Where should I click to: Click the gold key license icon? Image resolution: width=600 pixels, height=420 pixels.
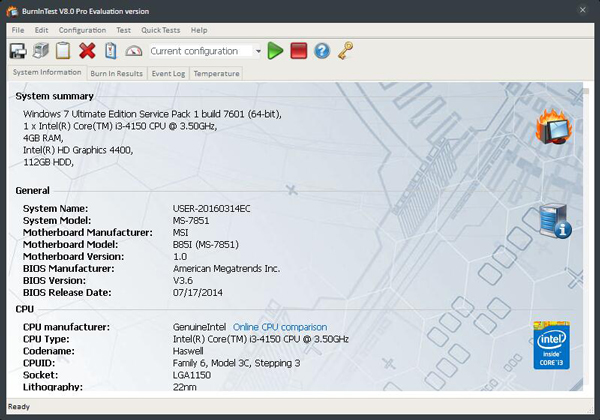tap(345, 50)
